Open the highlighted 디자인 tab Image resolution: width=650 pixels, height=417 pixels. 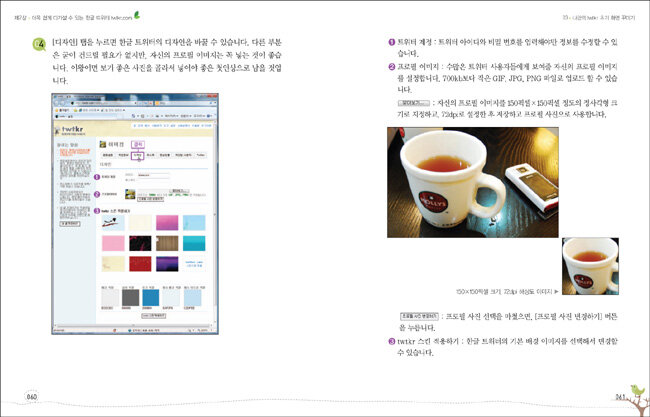coord(136,157)
